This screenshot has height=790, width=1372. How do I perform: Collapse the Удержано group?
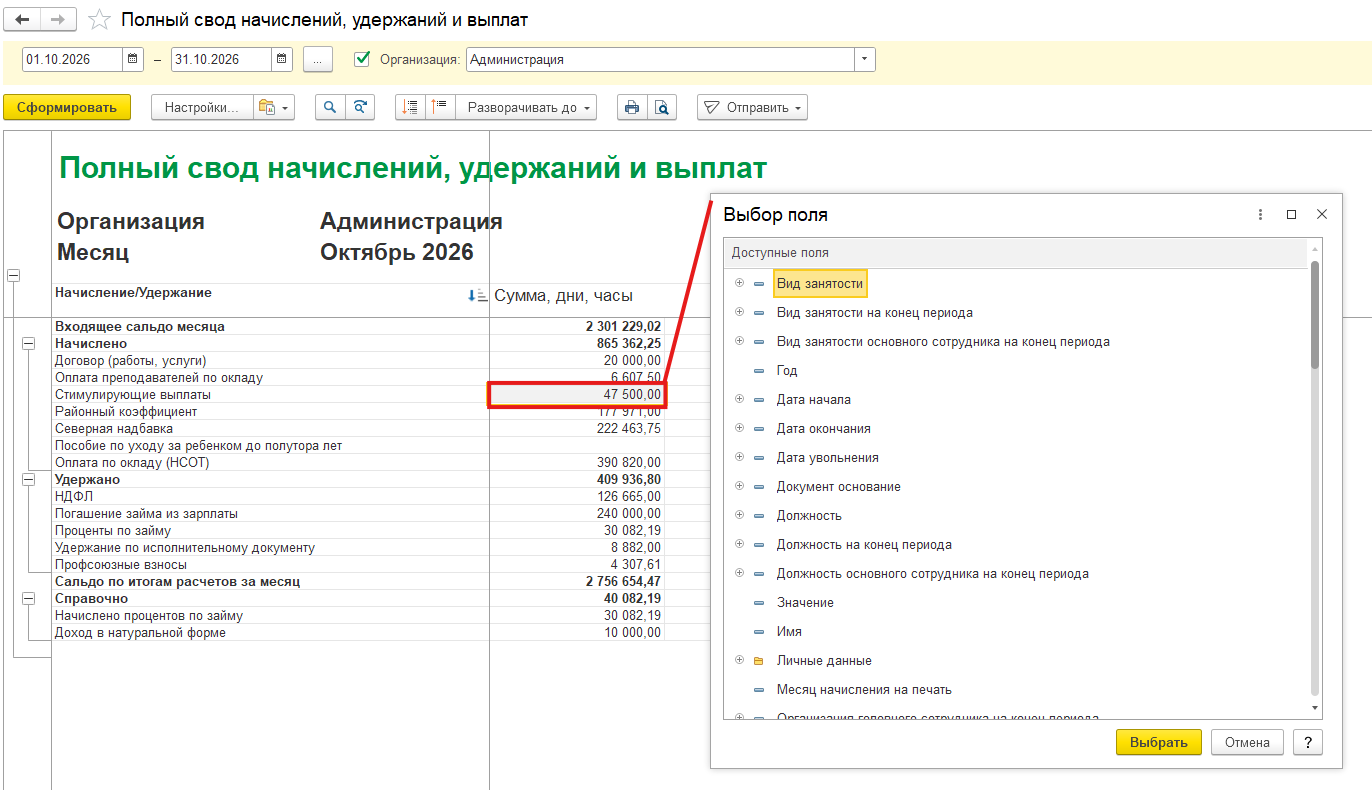(x=28, y=480)
